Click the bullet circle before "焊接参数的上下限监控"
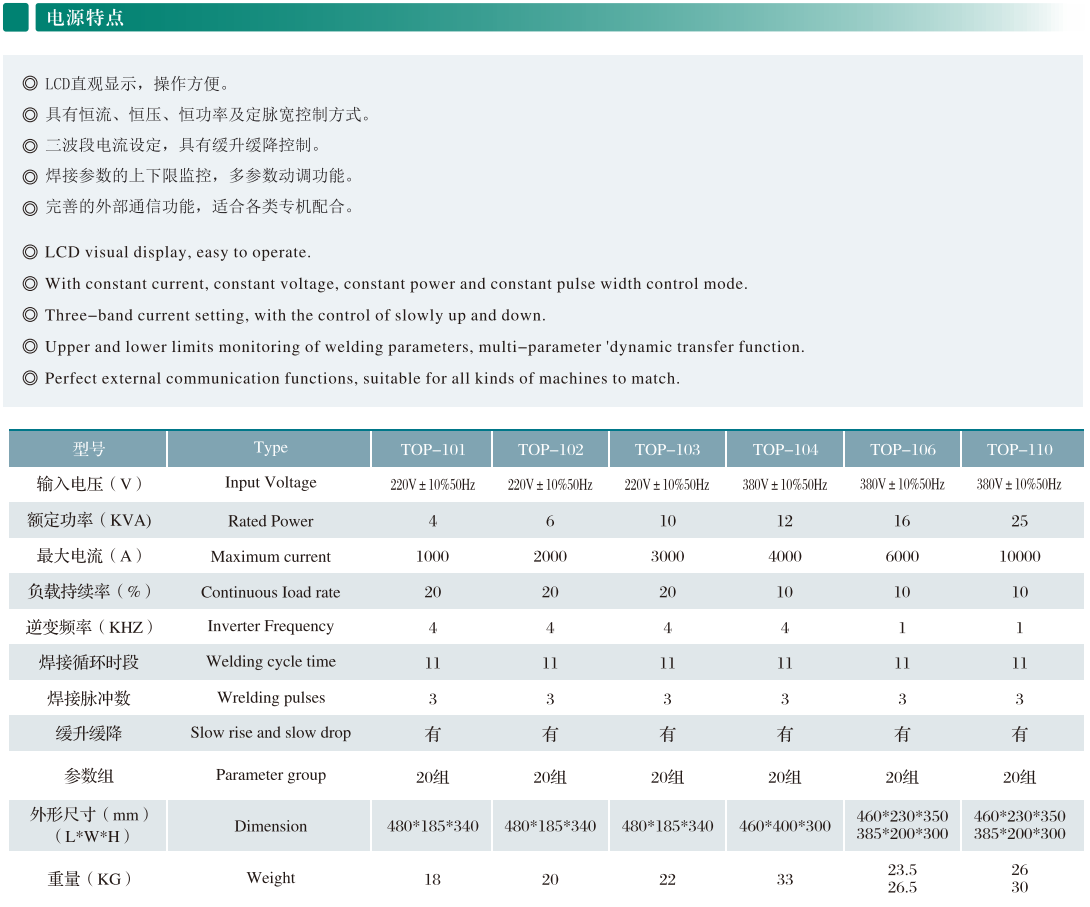This screenshot has width=1090, height=907. [x=30, y=177]
